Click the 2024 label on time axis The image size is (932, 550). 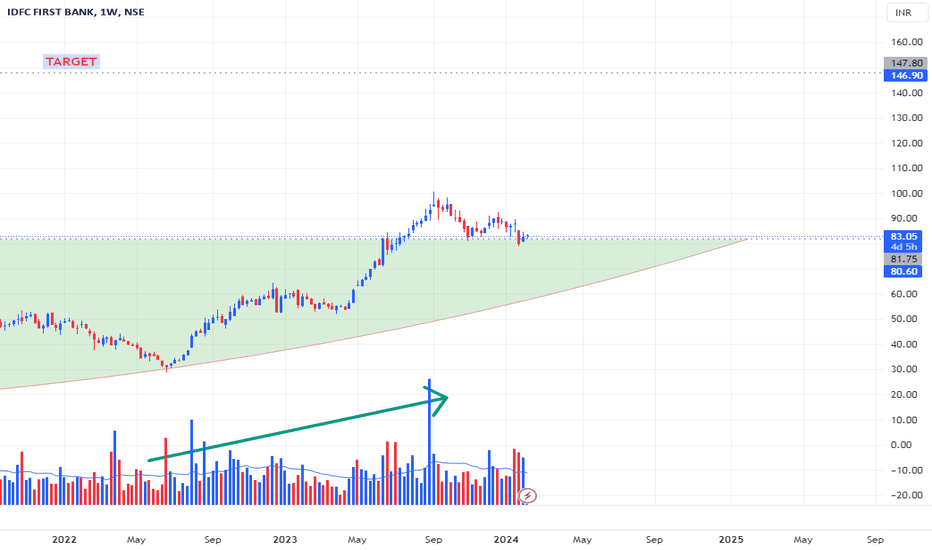(506, 540)
